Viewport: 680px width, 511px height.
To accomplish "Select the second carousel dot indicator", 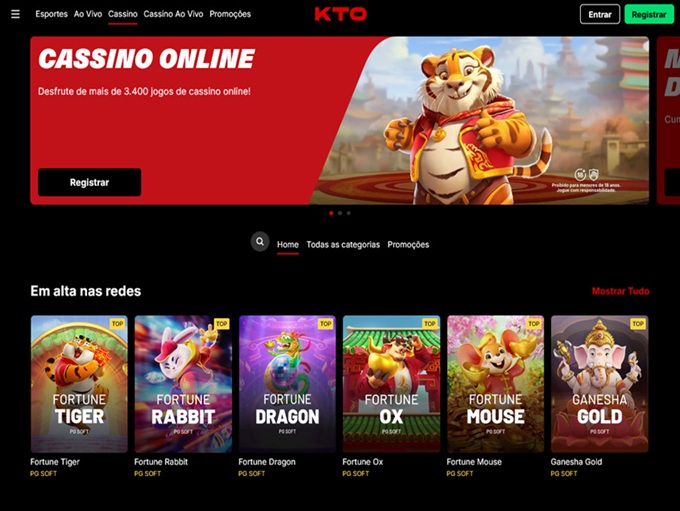I will point(340,213).
